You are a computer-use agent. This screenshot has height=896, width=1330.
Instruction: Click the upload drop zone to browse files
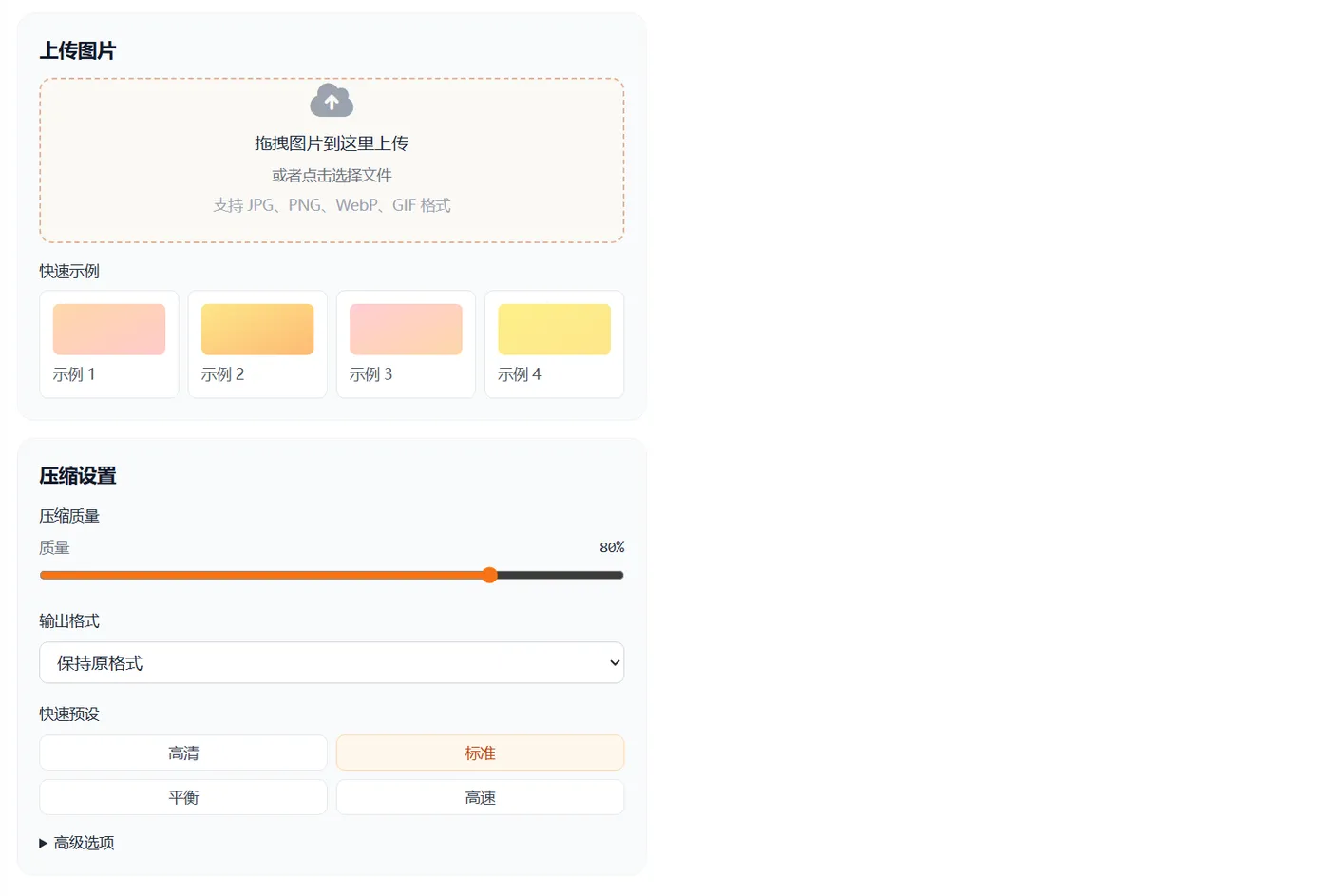tap(331, 159)
